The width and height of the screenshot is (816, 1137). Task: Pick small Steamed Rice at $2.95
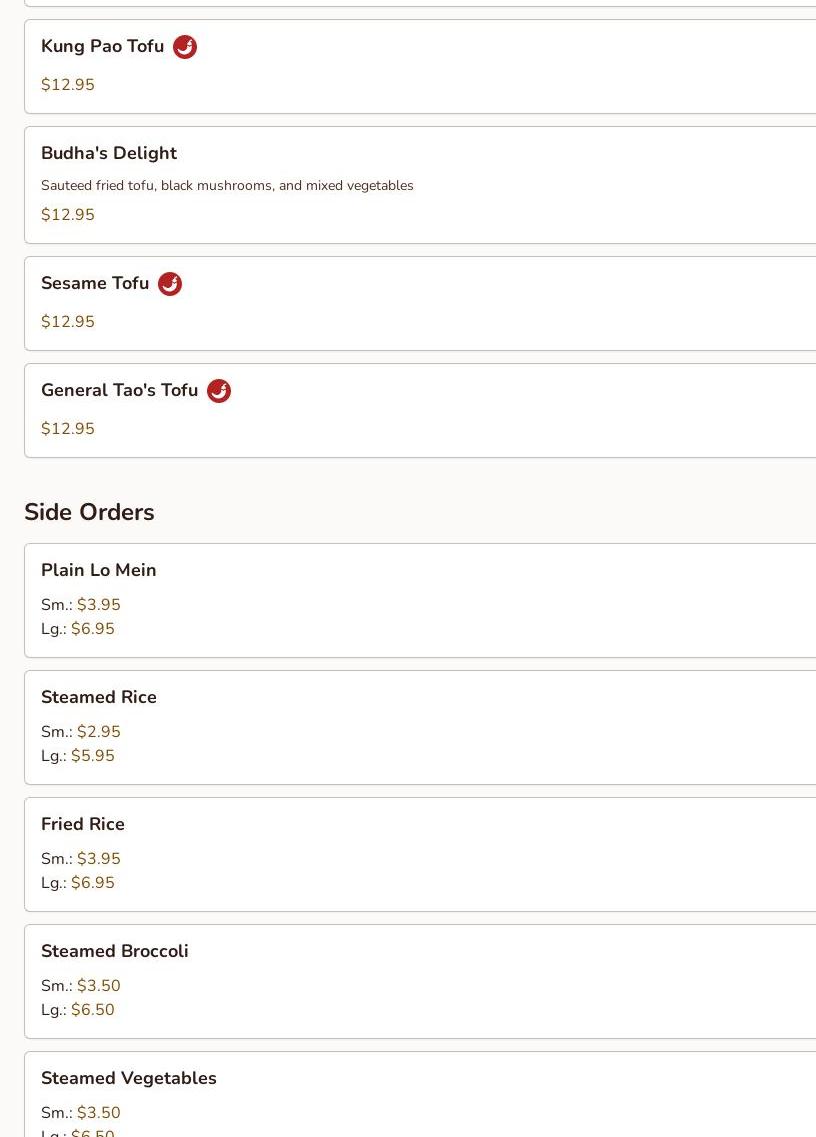[98, 732]
